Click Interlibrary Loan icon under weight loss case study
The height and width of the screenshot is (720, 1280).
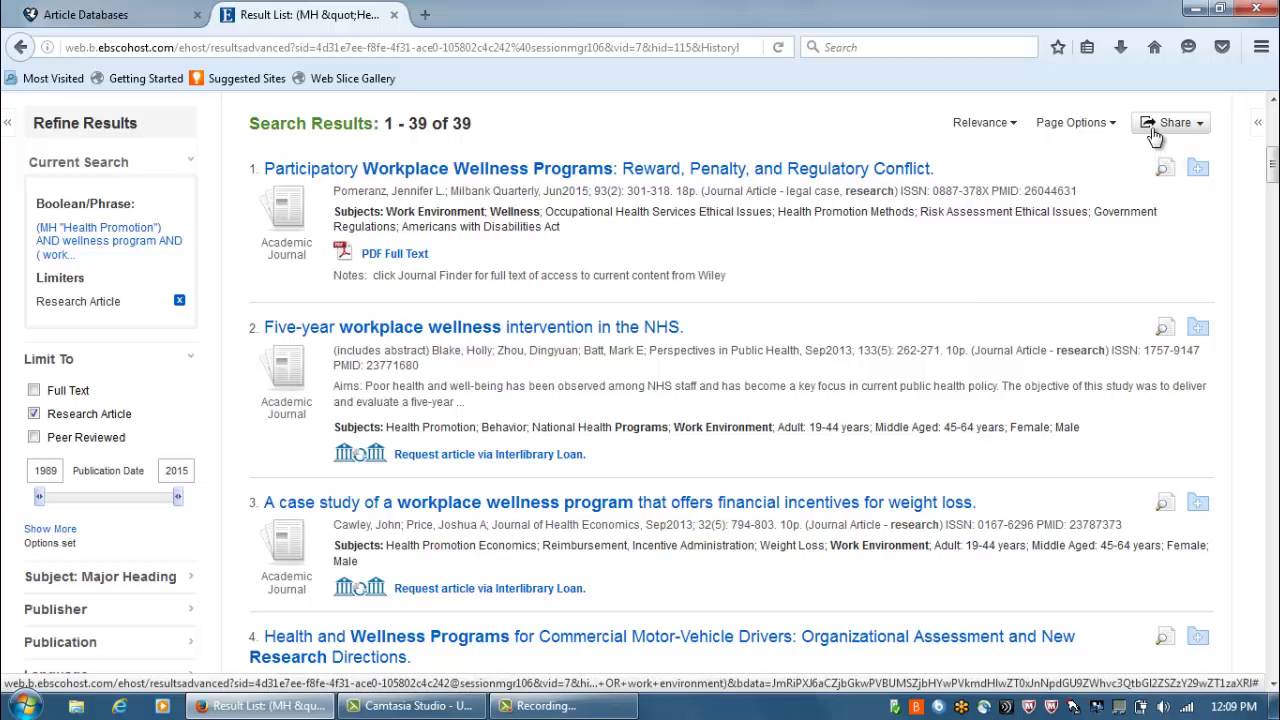[360, 587]
